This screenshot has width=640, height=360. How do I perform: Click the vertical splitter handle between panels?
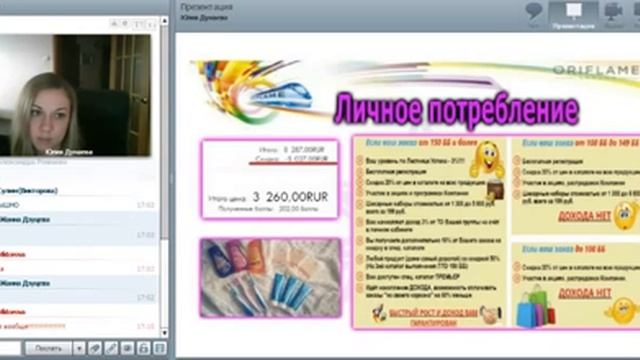[x=172, y=179]
